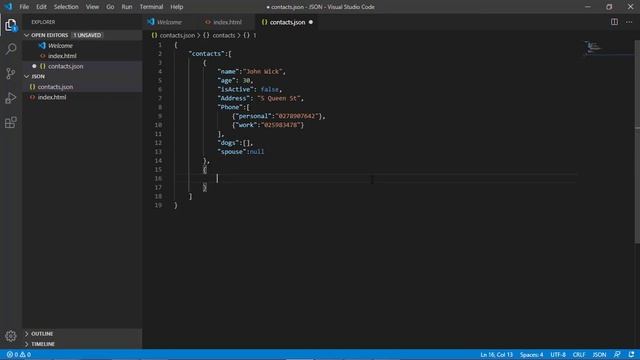The width and height of the screenshot is (640, 360).
Task: Click the split editor right icon
Action: tap(614, 22)
